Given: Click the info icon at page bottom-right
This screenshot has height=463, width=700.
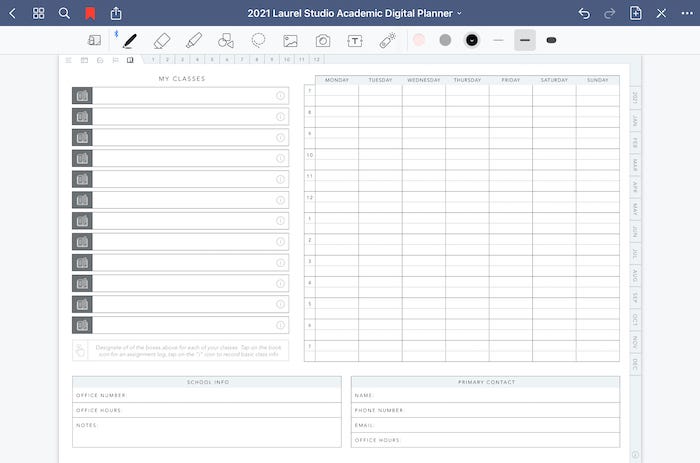Looking at the screenshot, I should coord(635,455).
